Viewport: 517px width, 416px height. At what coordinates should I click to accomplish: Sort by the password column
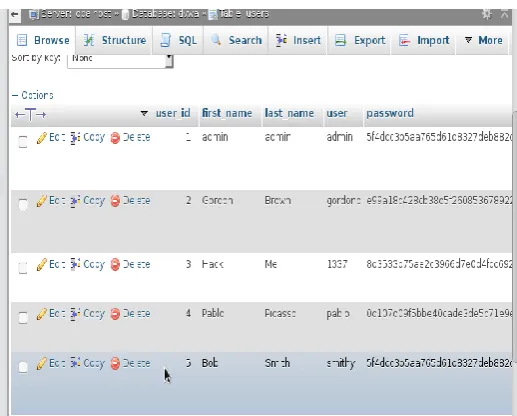pyautogui.click(x=390, y=113)
